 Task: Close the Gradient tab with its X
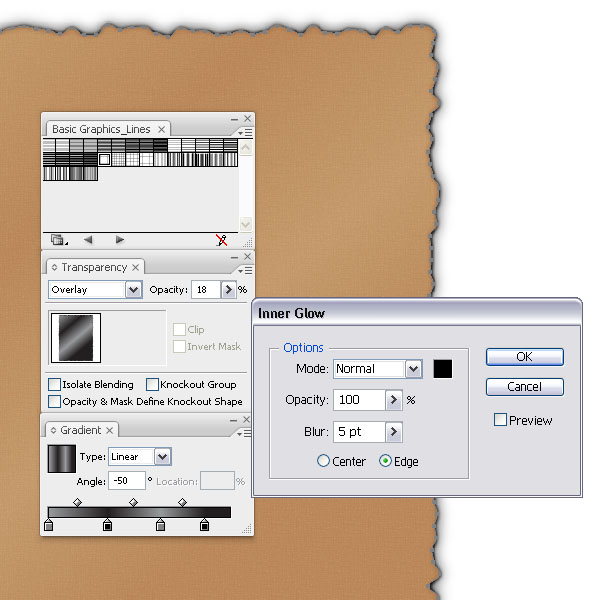point(110,430)
